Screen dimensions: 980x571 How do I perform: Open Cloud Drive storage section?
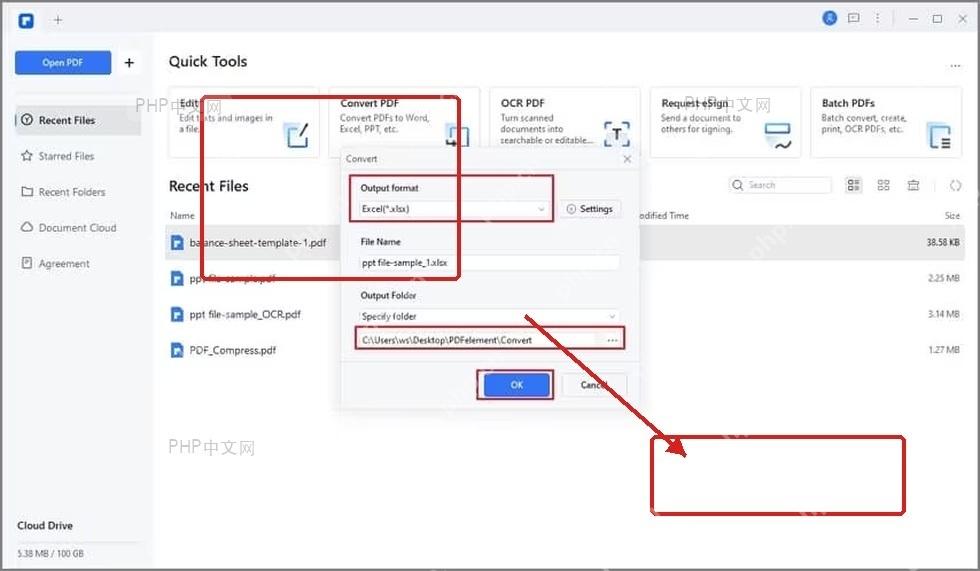pyautogui.click(x=45, y=525)
